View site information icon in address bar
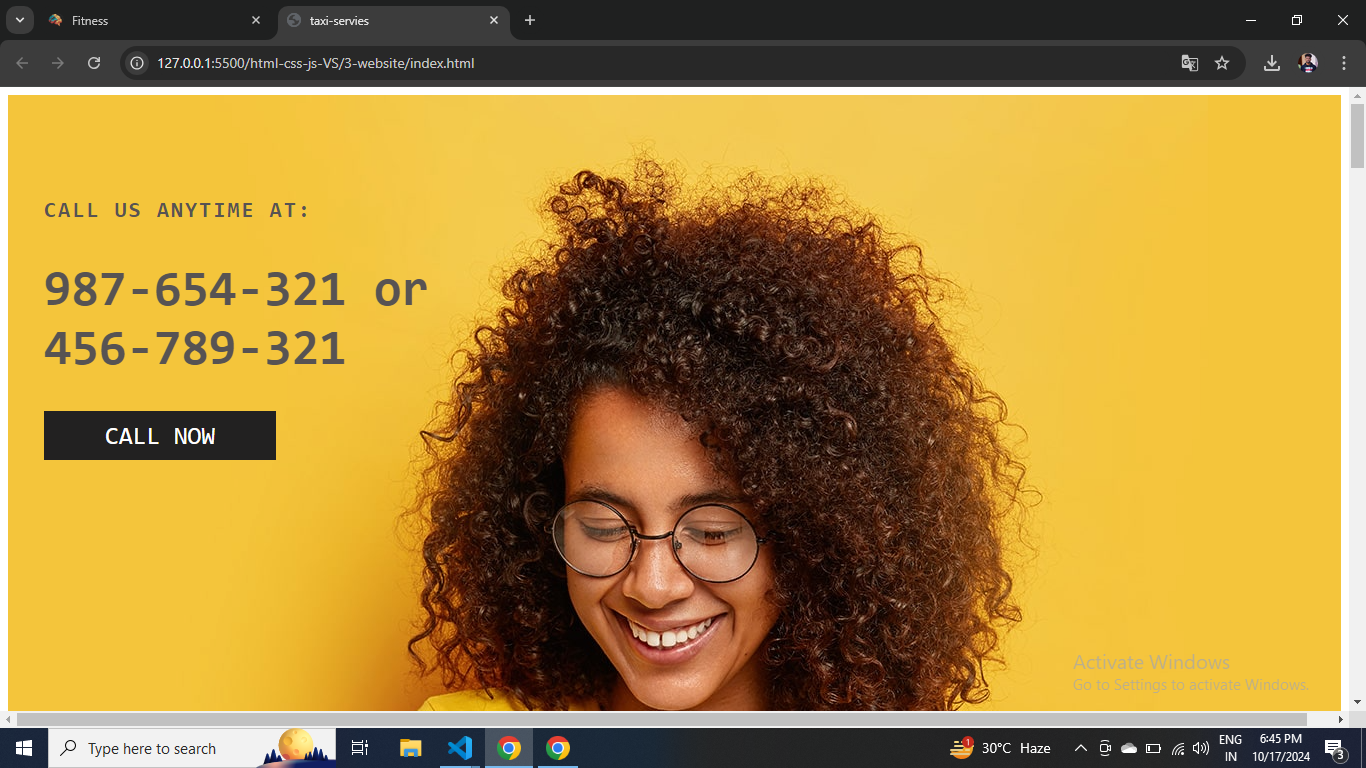Screen dimensions: 1366x768 (x=138, y=63)
